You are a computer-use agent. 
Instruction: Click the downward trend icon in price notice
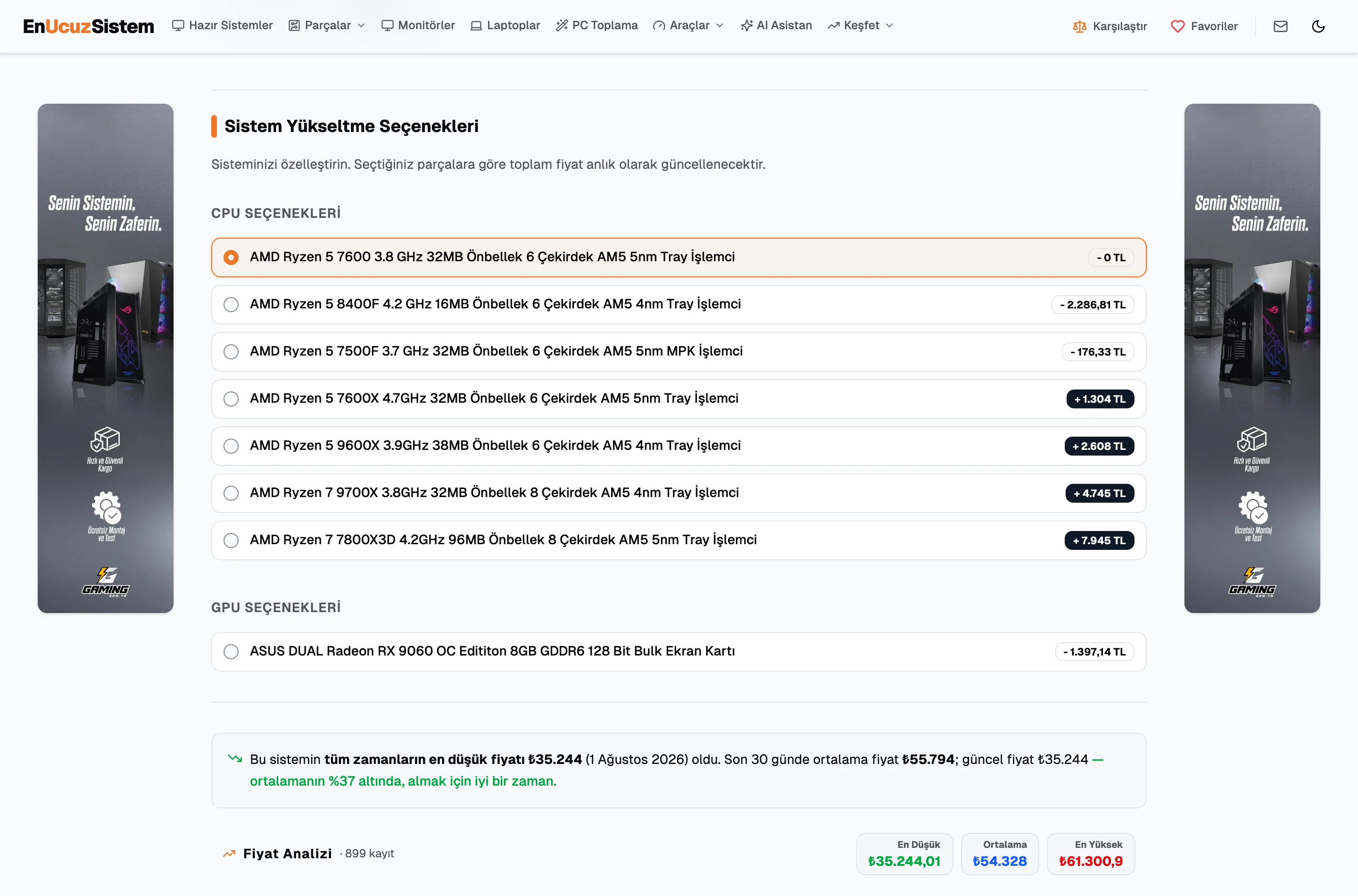[x=235, y=759]
